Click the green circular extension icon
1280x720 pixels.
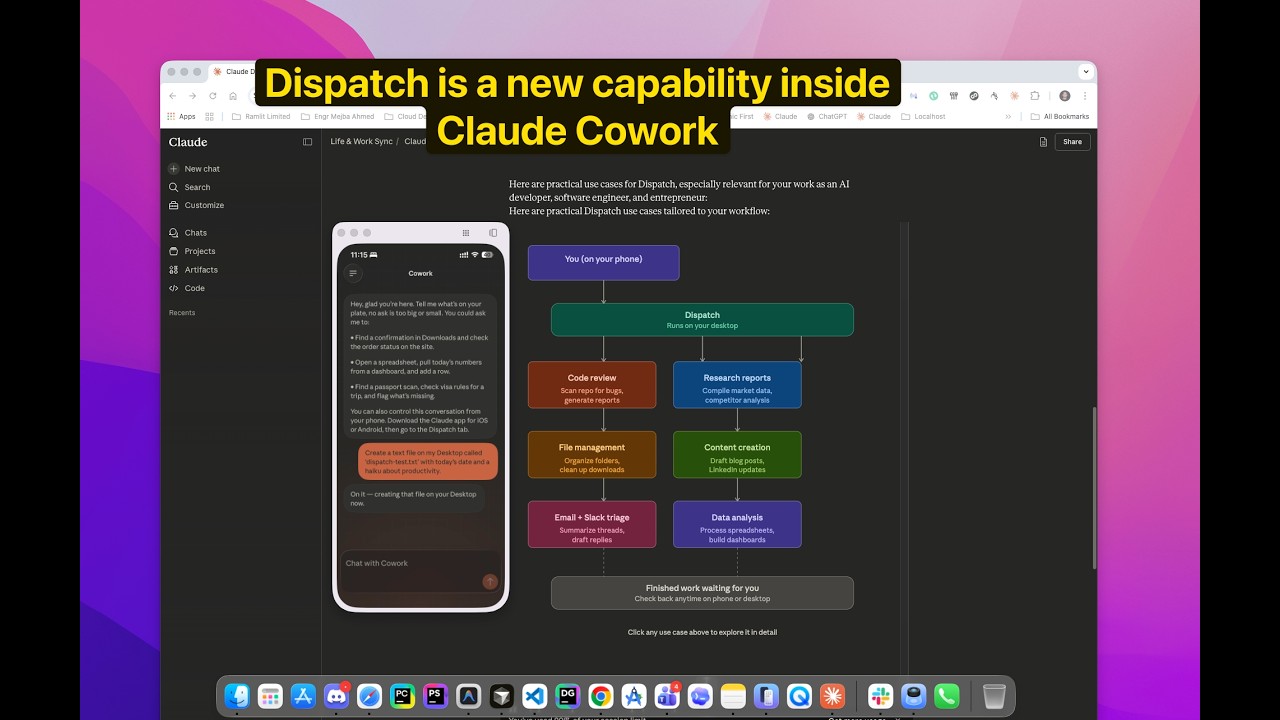tap(933, 96)
